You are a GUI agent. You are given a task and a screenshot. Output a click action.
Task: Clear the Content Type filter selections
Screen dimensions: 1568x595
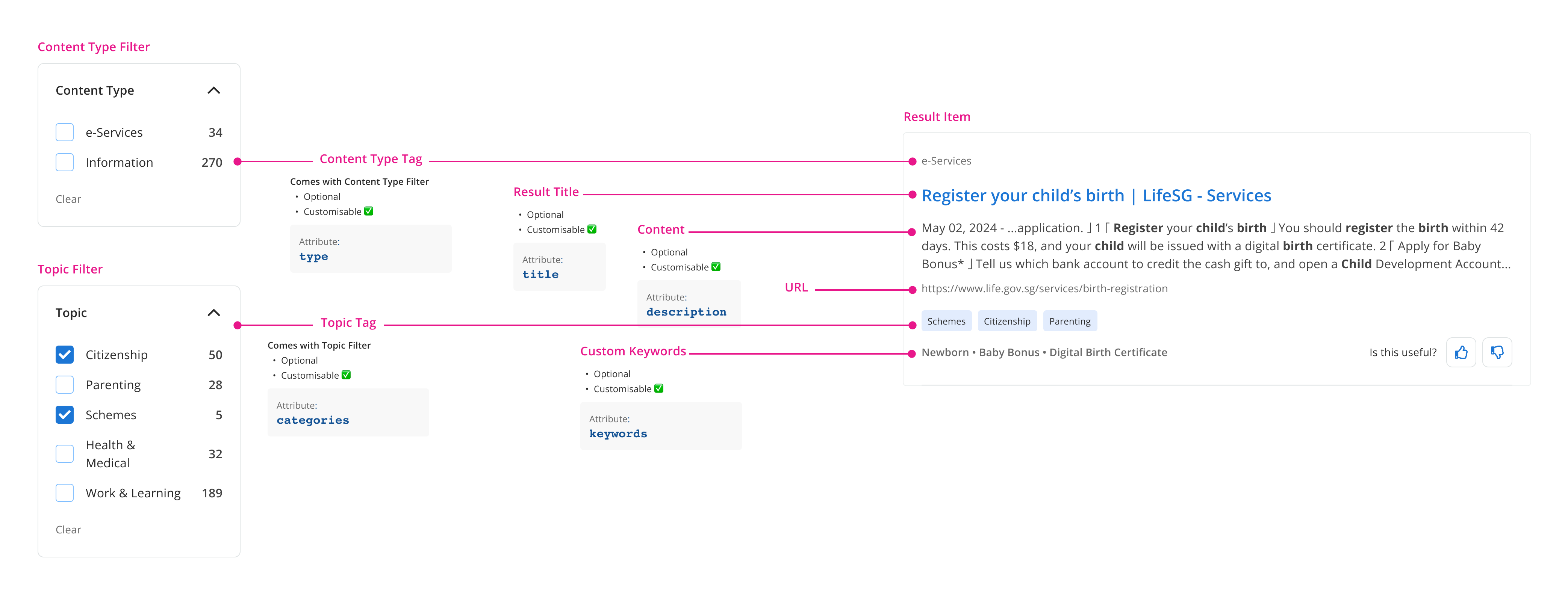(x=68, y=198)
